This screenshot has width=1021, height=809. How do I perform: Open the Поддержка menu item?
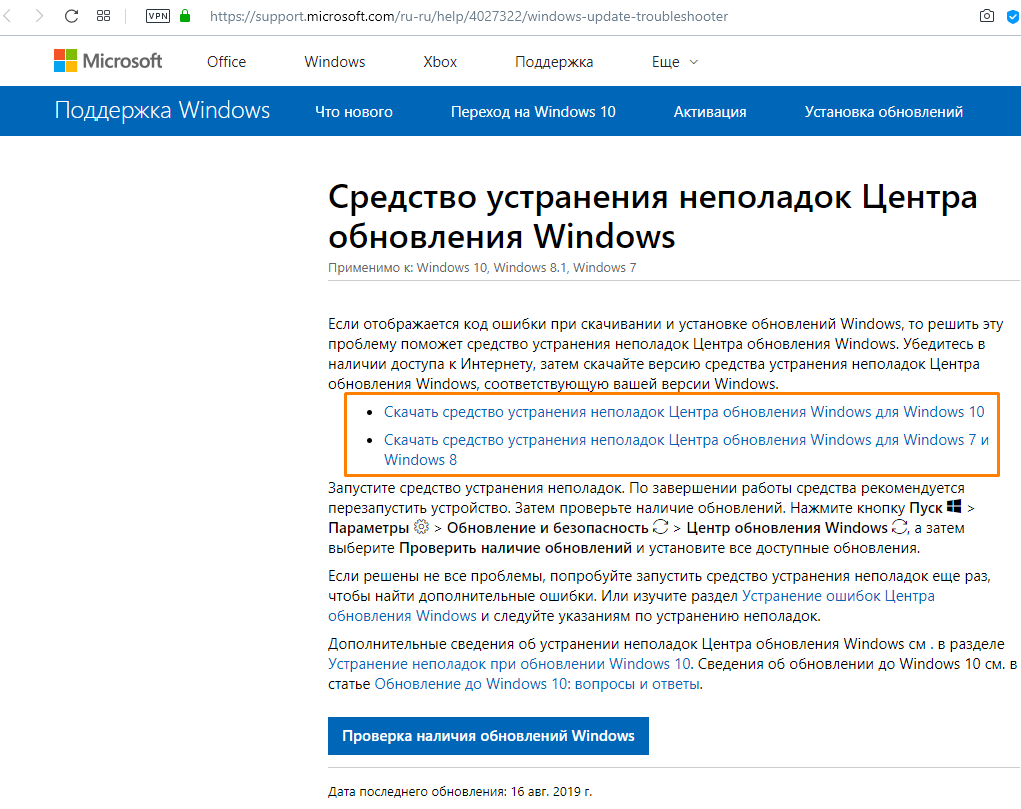tap(554, 62)
